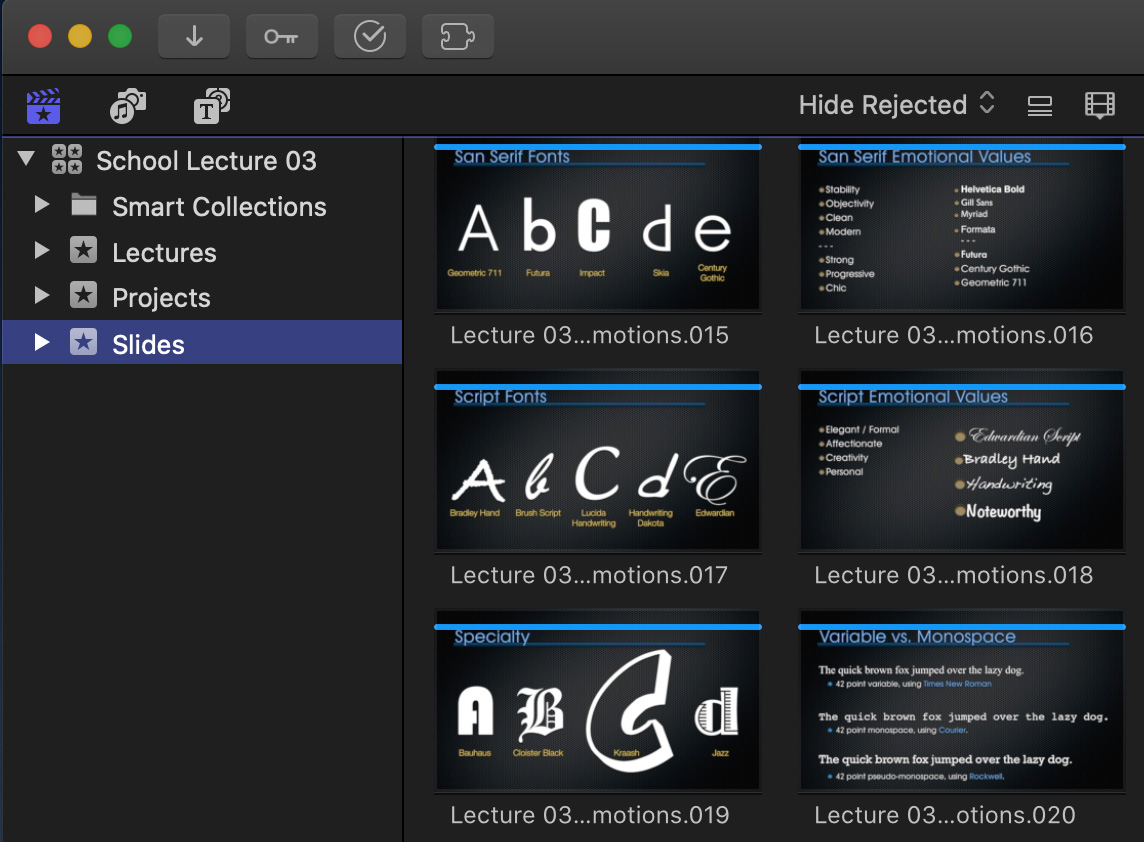Select the Projects event
Viewport: 1144px width, 842px height.
161,298
